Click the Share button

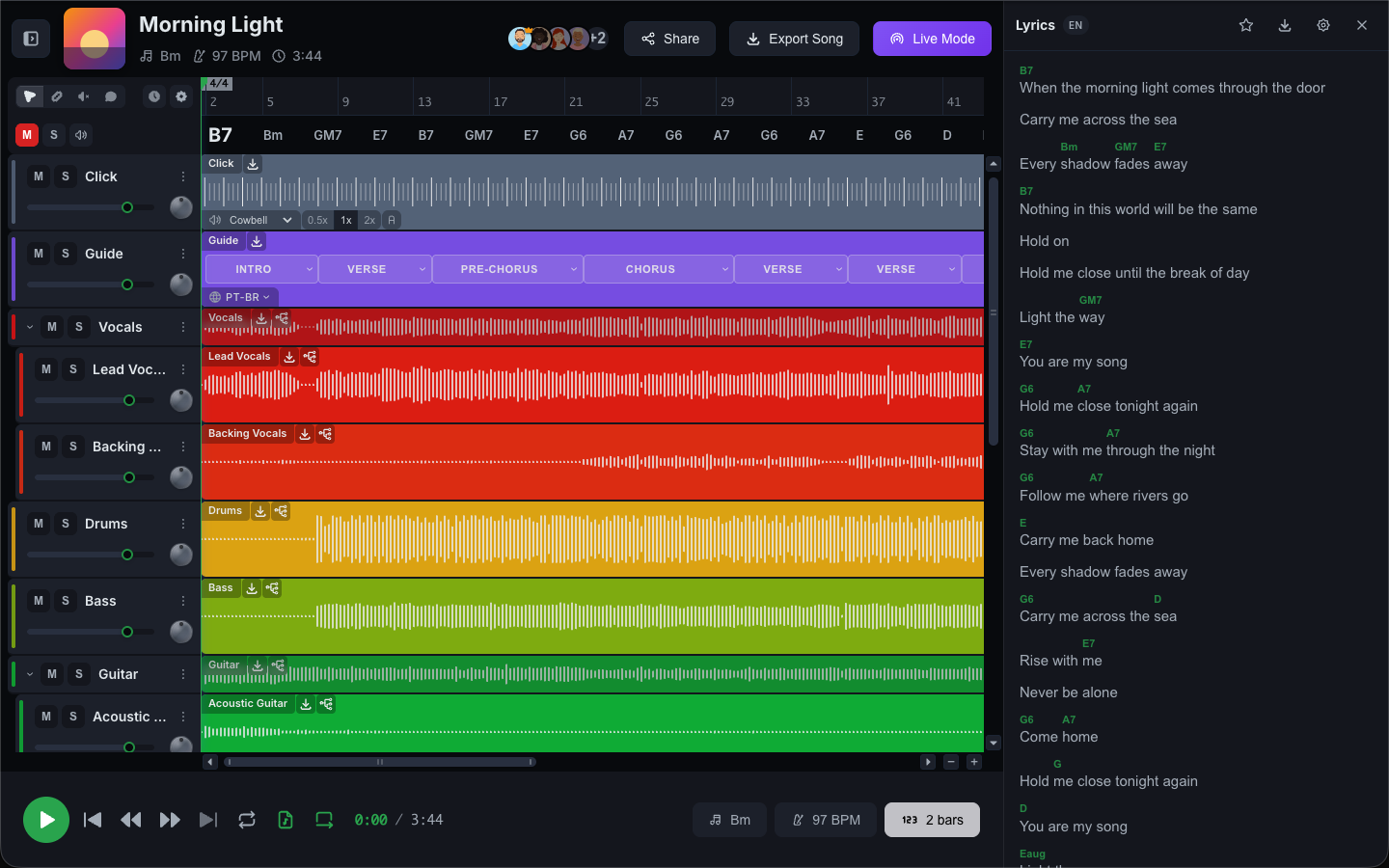pos(670,39)
